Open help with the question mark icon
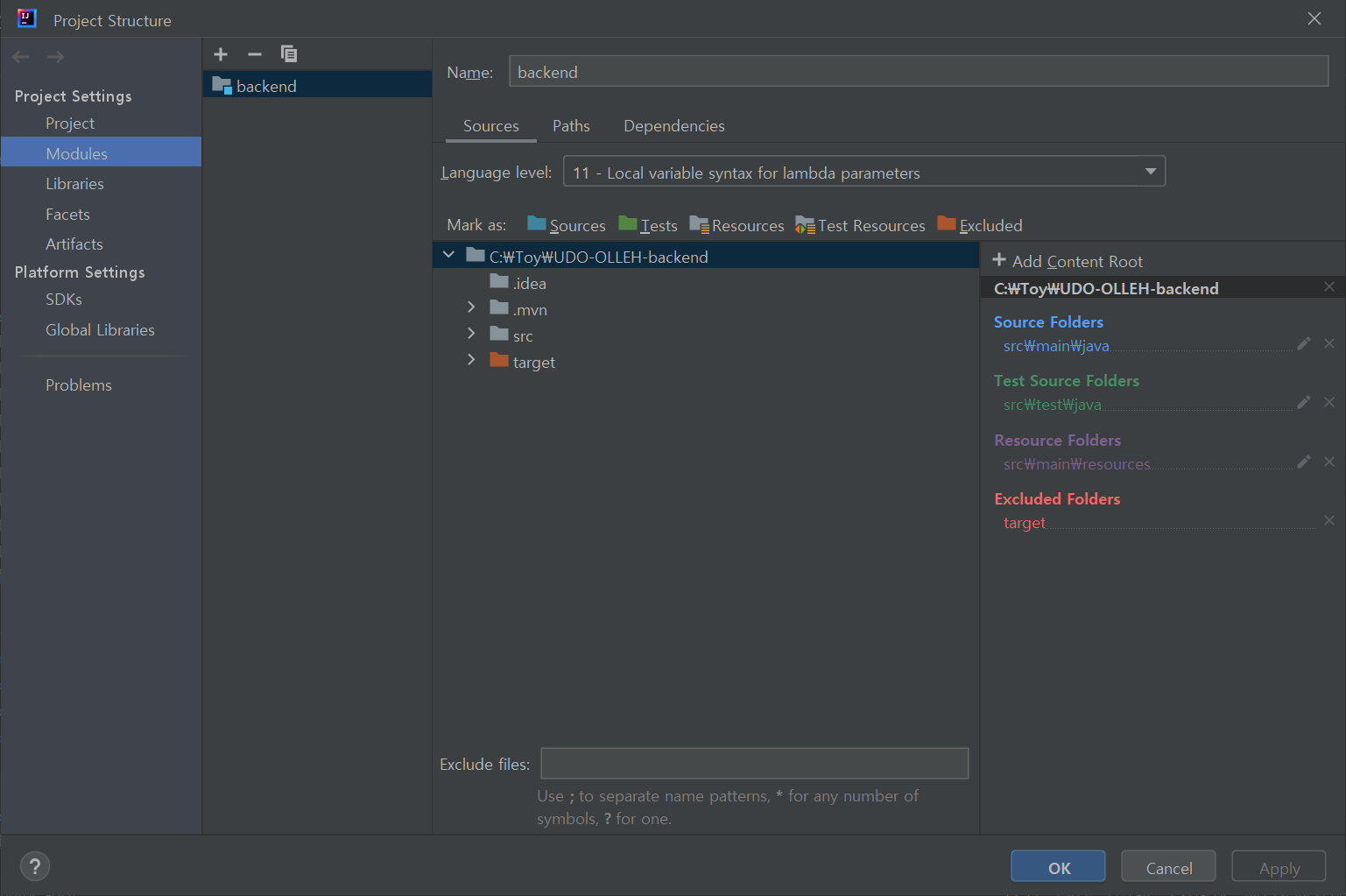1346x896 pixels. (x=35, y=866)
